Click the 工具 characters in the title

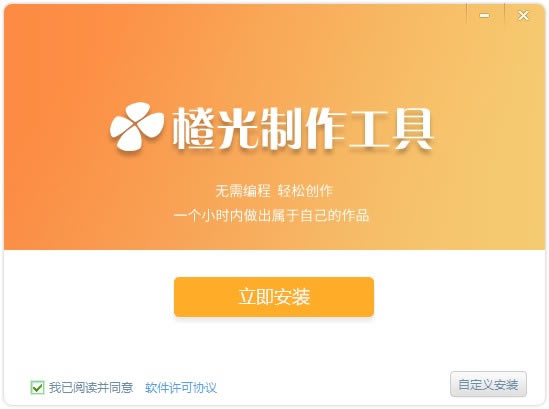point(391,129)
